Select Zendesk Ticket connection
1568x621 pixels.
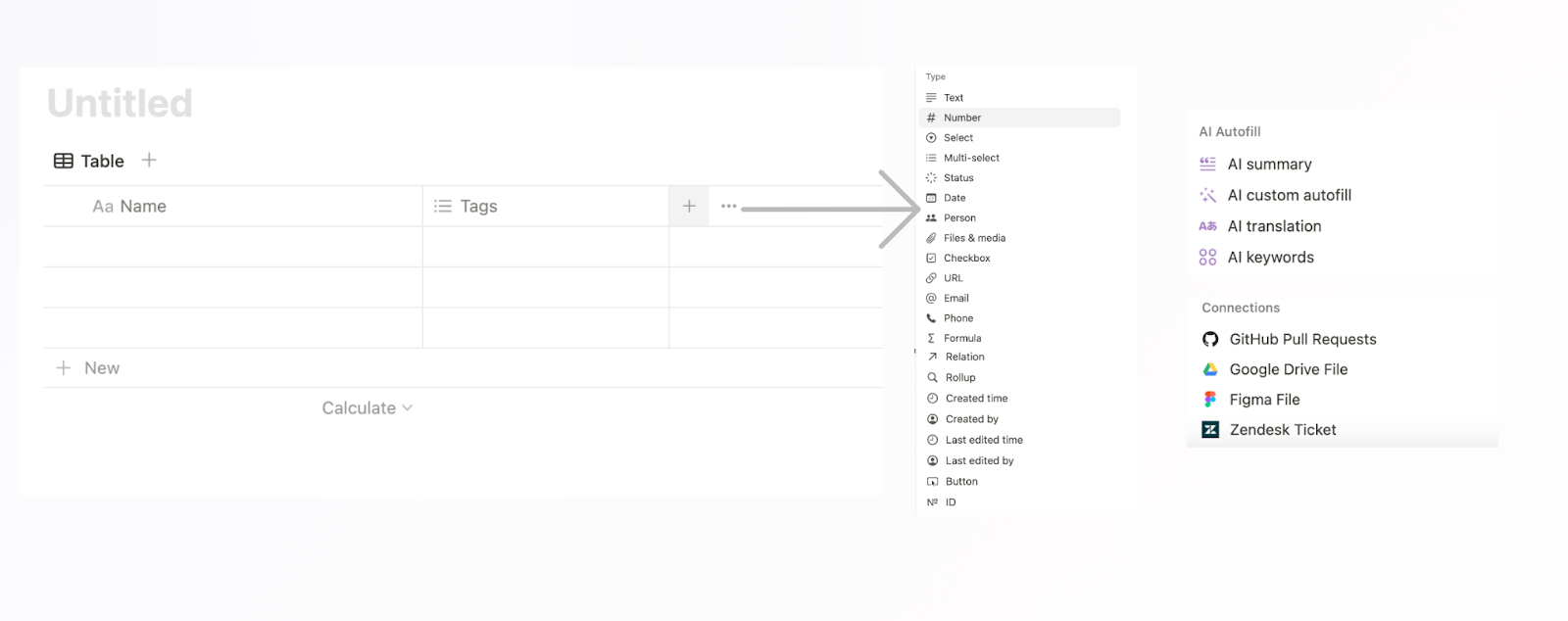pyautogui.click(x=1283, y=430)
